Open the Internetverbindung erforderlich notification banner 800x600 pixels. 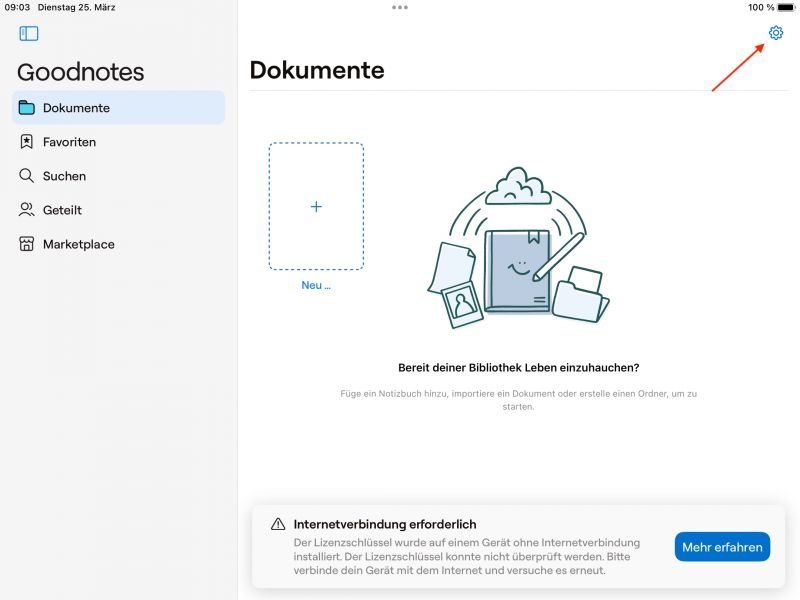click(384, 524)
